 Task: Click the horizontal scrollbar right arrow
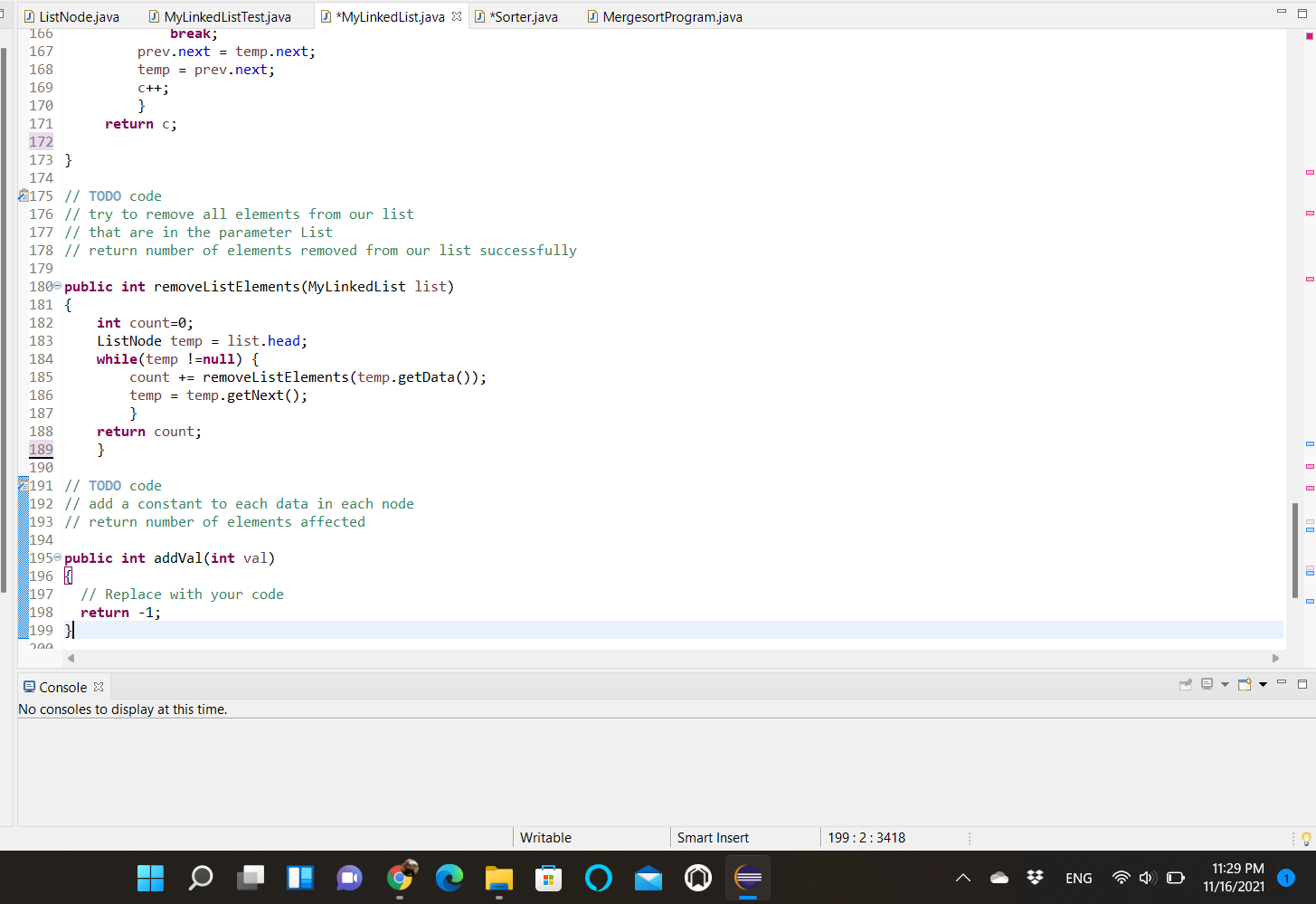1275,658
